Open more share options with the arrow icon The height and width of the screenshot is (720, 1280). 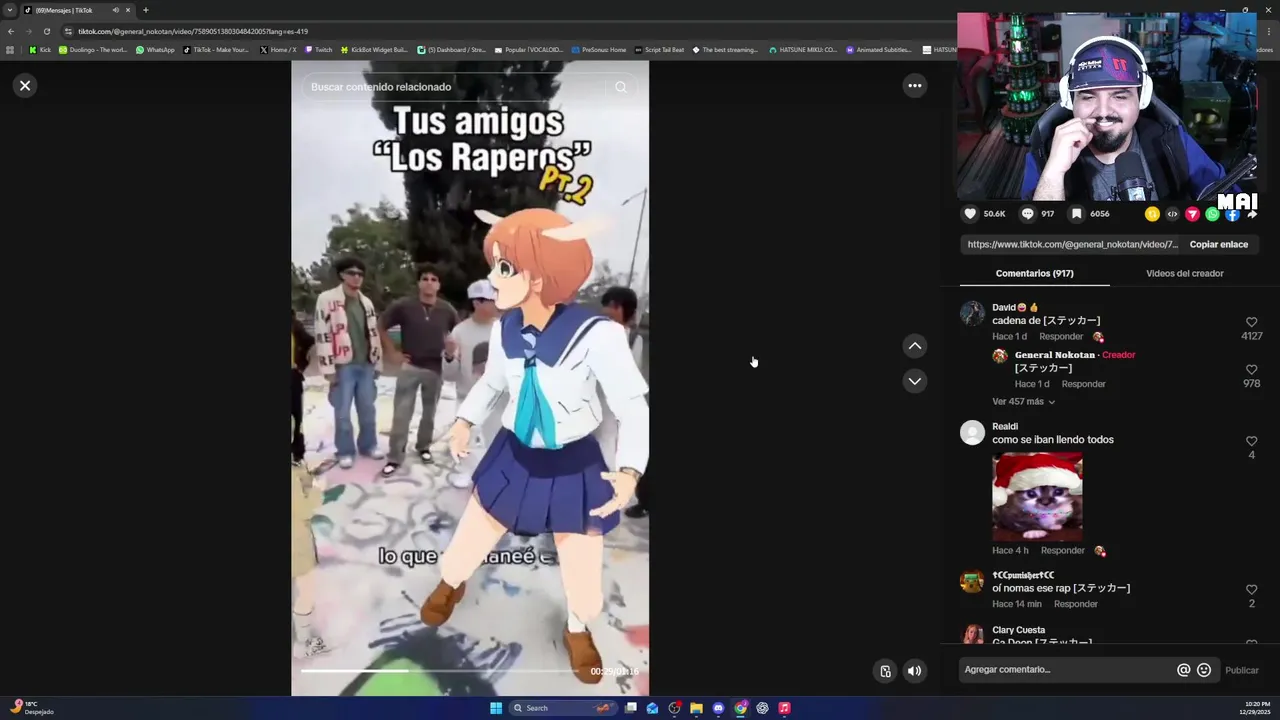tap(1252, 214)
